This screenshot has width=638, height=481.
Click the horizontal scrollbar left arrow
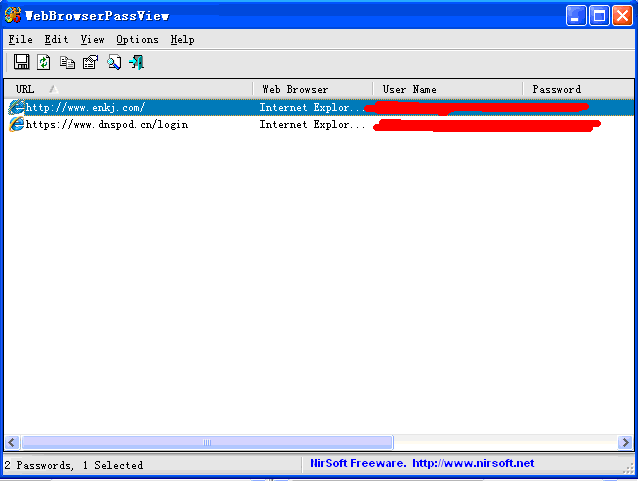[12, 442]
